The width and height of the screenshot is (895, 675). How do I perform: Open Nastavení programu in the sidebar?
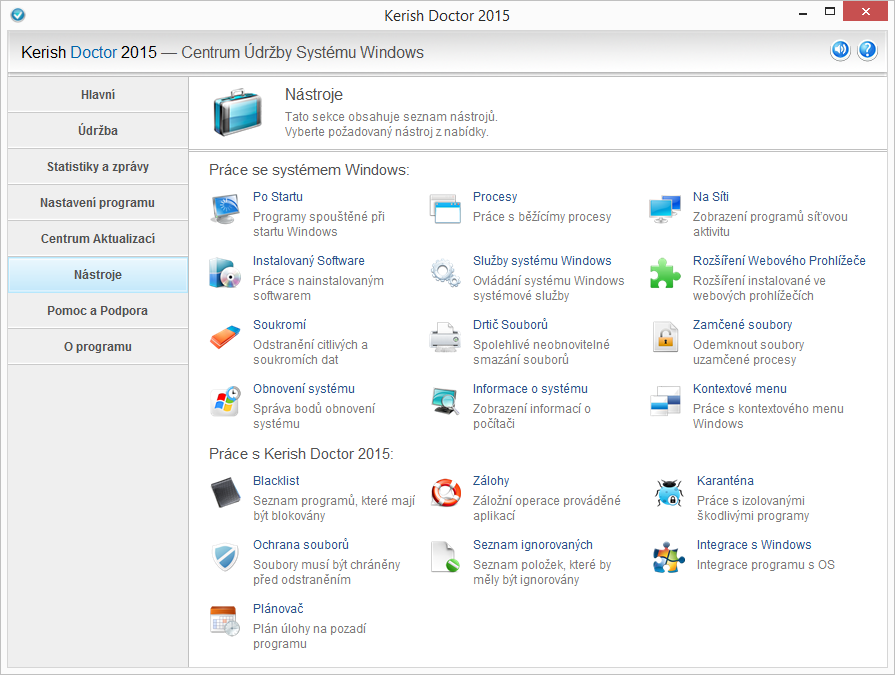pos(98,203)
